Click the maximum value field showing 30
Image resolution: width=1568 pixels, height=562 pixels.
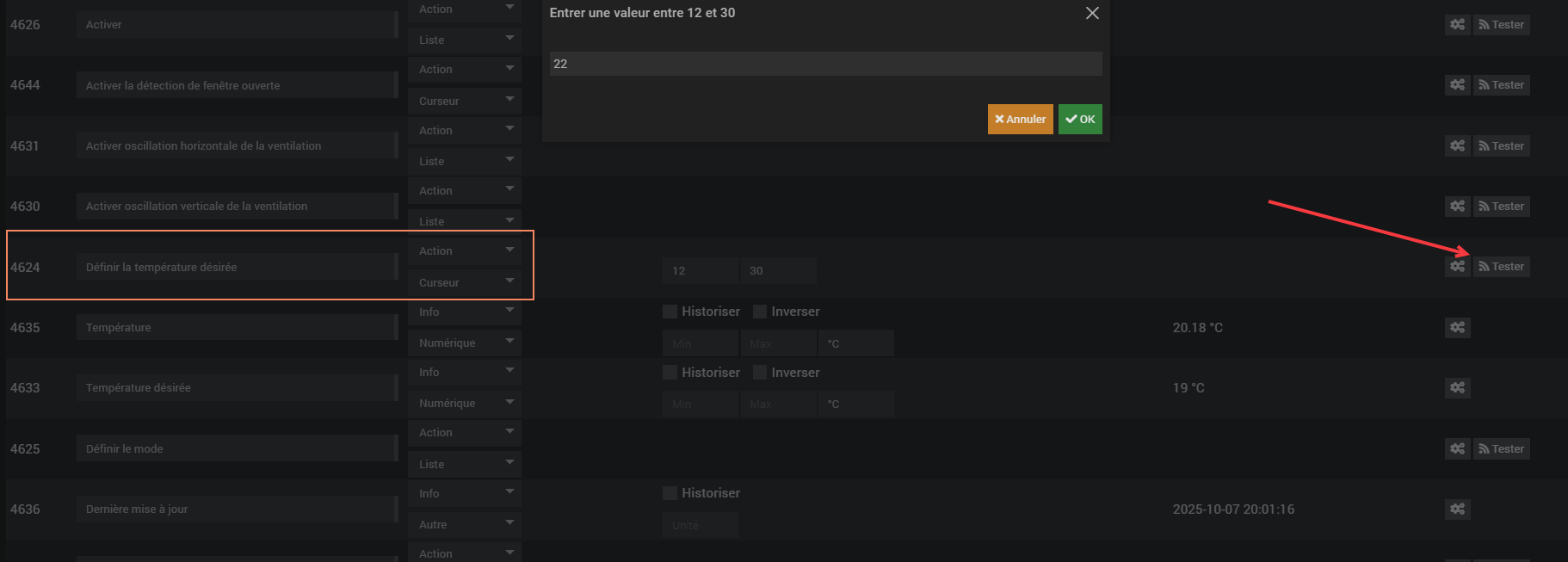coord(778,270)
